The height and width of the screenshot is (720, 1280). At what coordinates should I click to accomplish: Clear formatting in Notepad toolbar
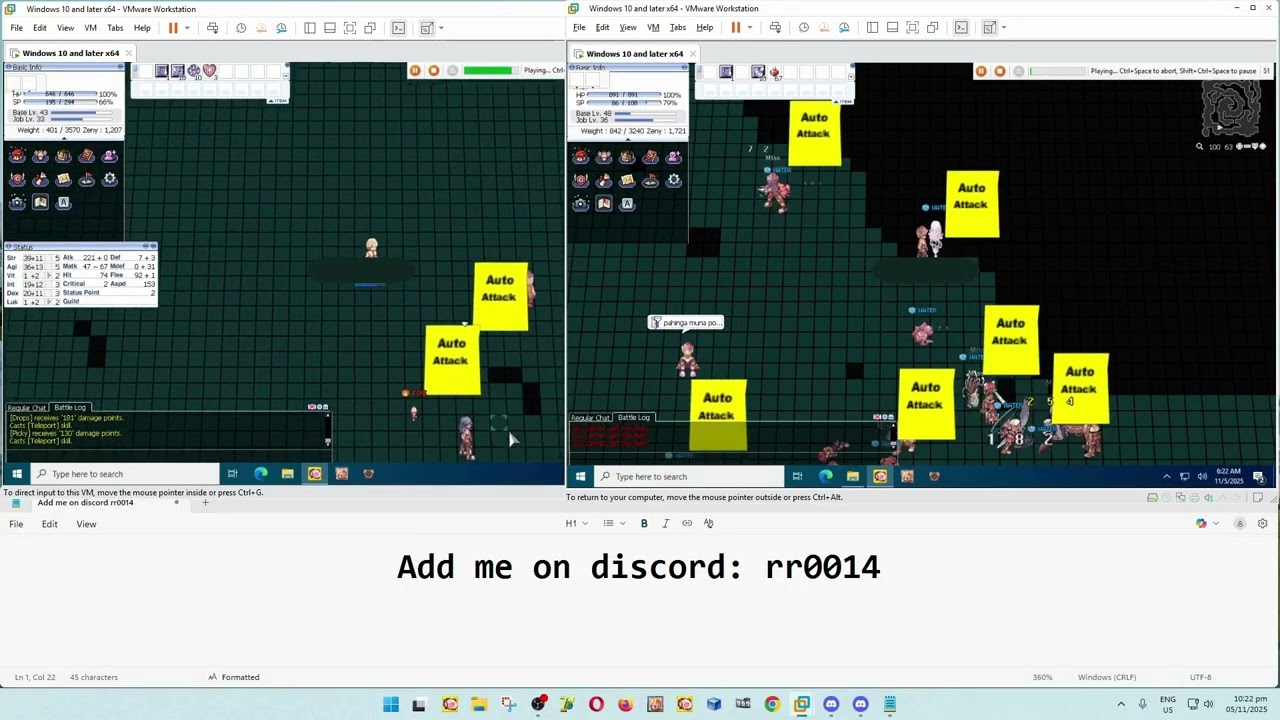coord(709,523)
